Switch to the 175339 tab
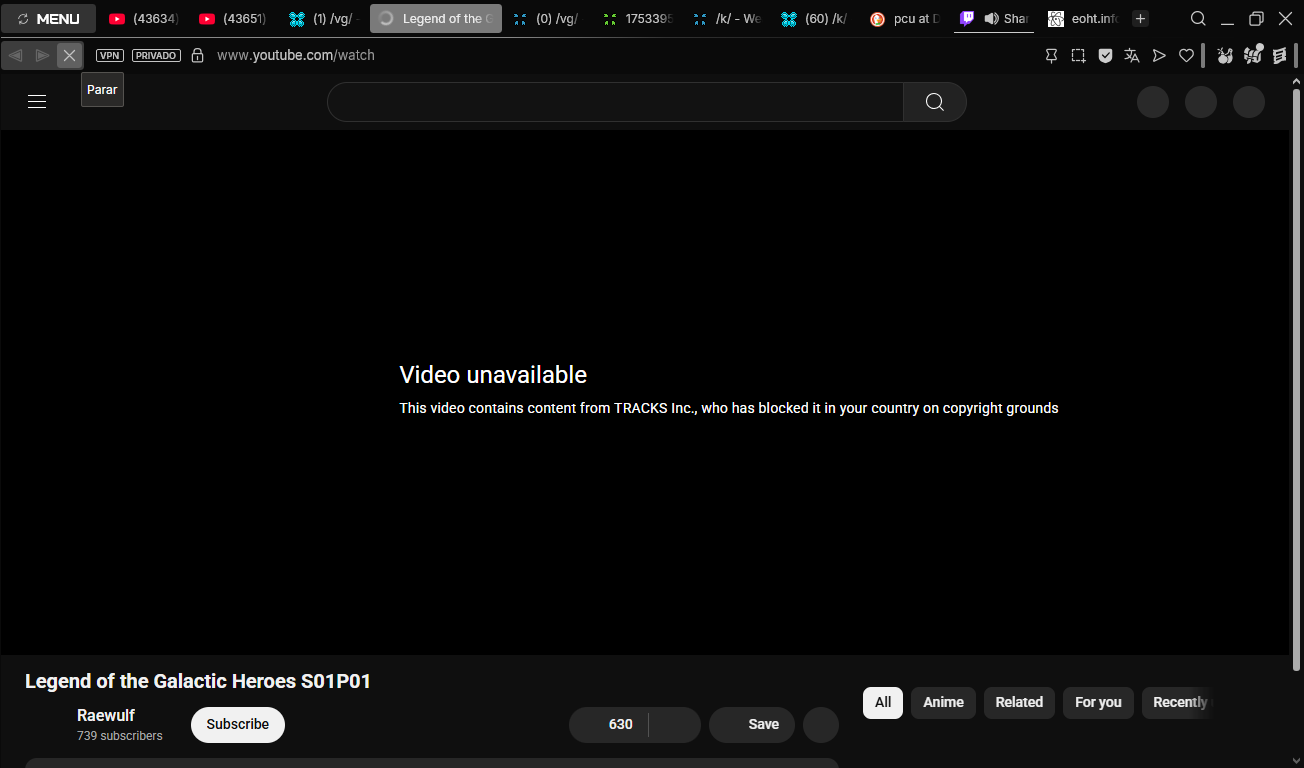The image size is (1304, 768). (x=638, y=19)
